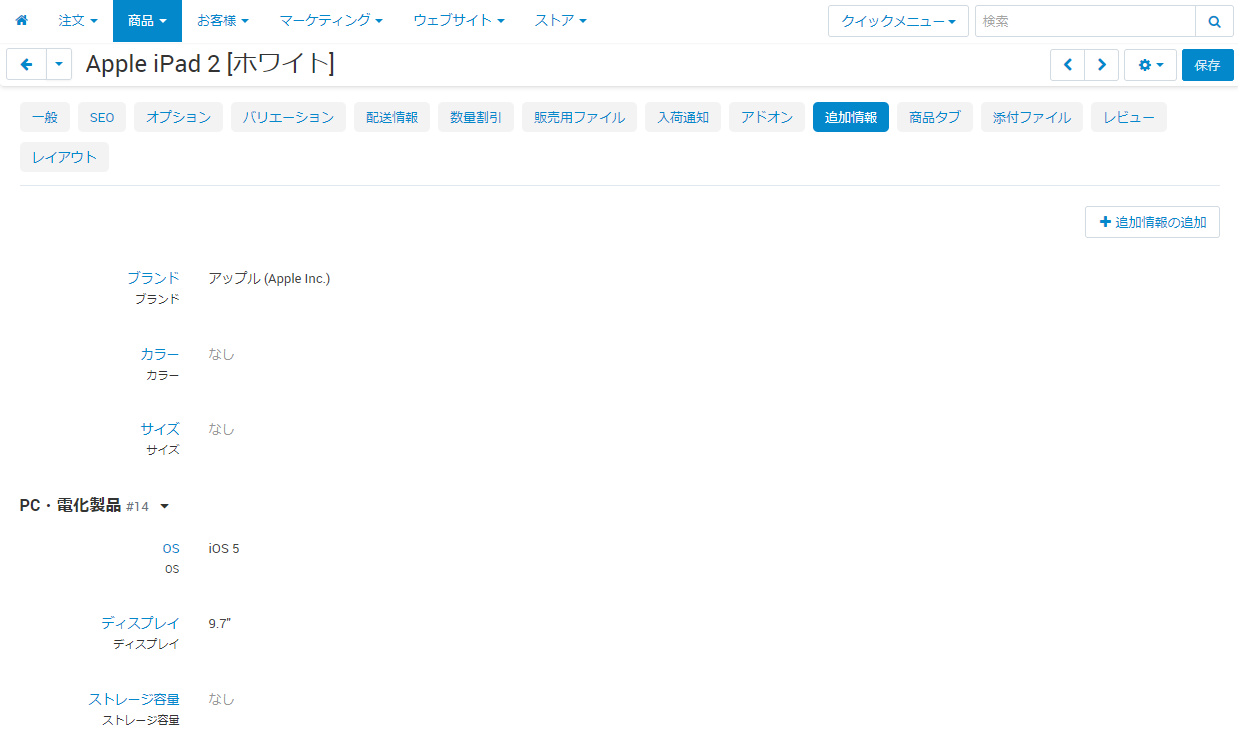
Task: Open the 注文 menu
Action: (x=78, y=21)
